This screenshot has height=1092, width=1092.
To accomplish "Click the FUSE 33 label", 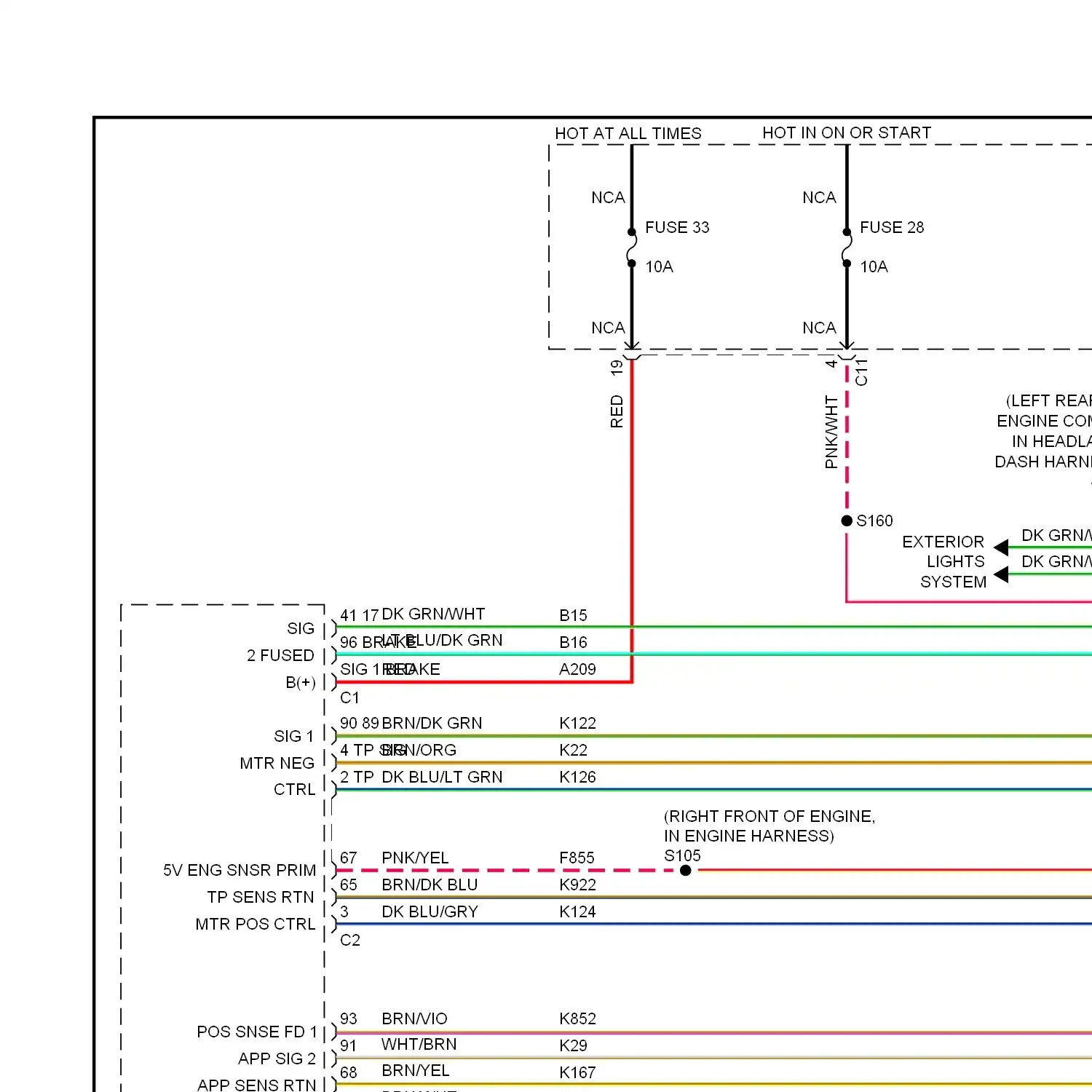I will coord(677,227).
